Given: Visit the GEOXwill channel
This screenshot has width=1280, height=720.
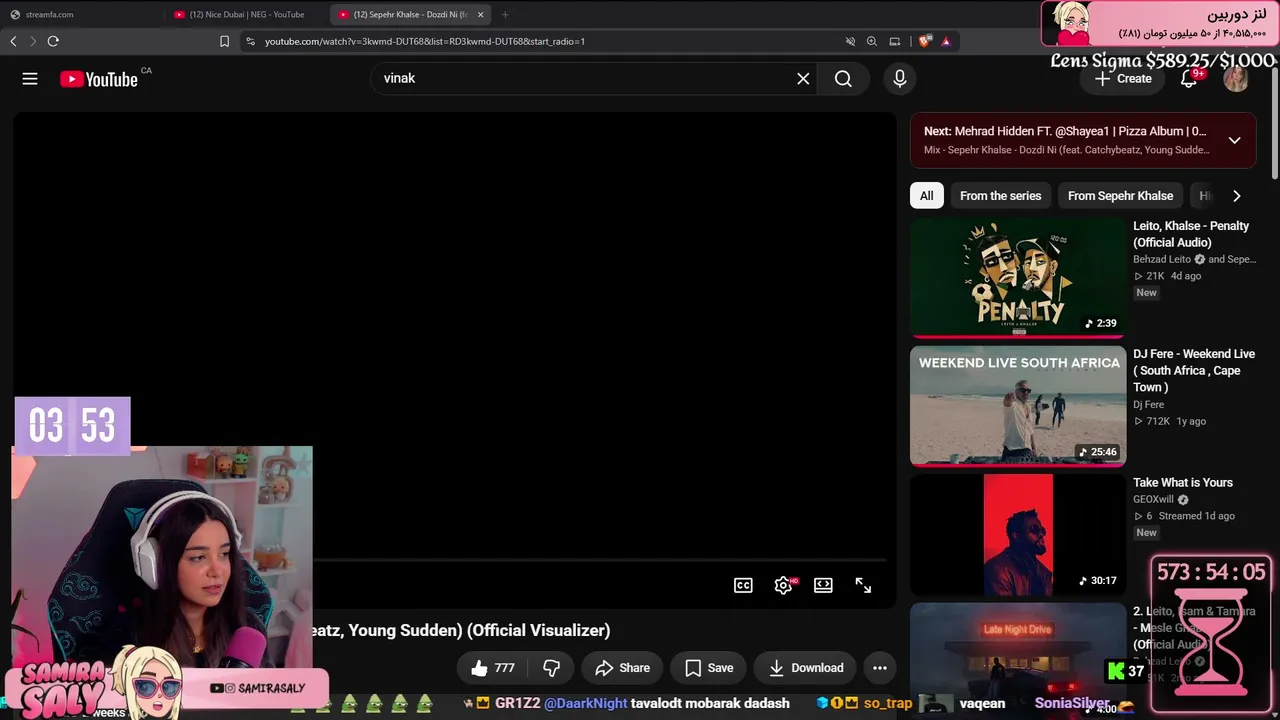Looking at the screenshot, I should 1153,500.
